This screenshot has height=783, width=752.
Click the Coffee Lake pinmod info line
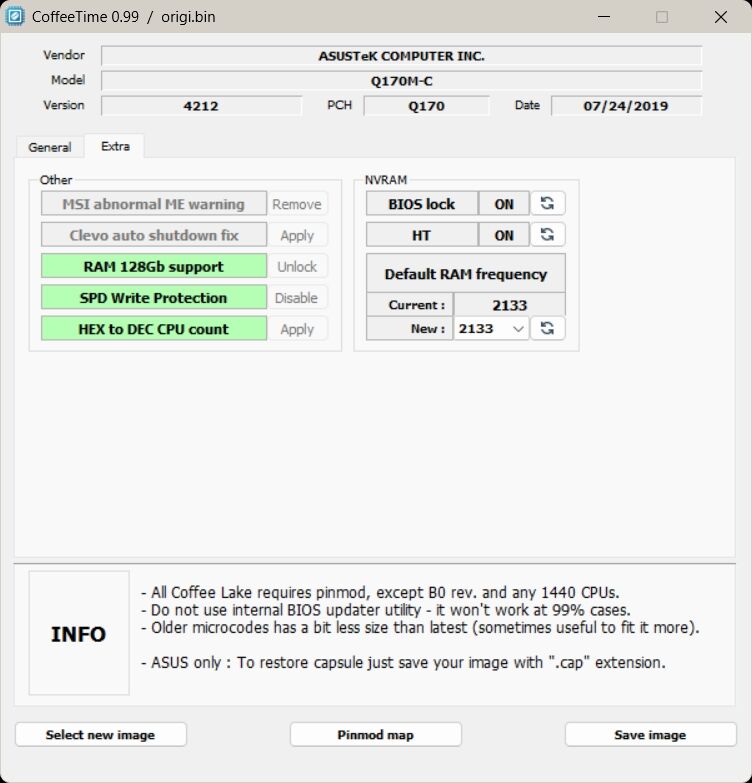pos(380,592)
